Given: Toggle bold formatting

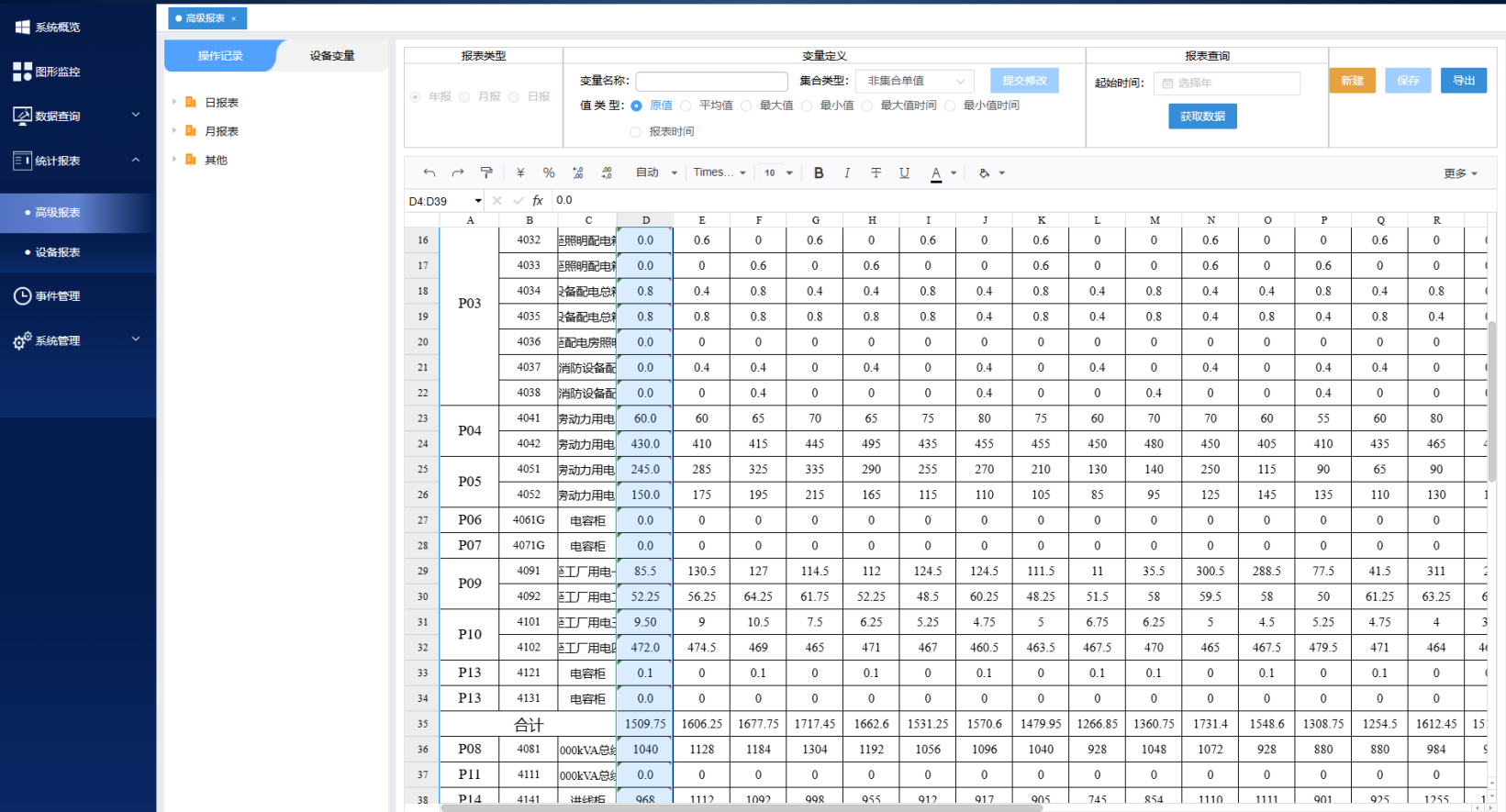Looking at the screenshot, I should coord(819,172).
